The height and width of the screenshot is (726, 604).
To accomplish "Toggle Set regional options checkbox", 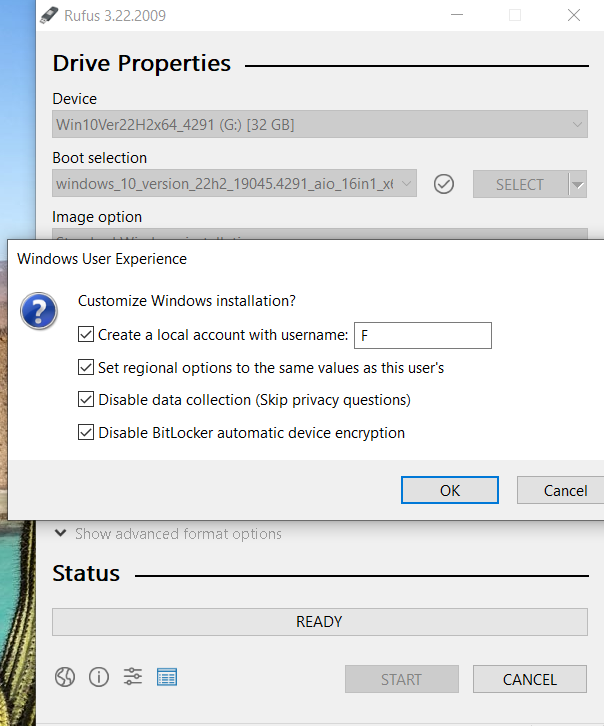I will [x=86, y=367].
